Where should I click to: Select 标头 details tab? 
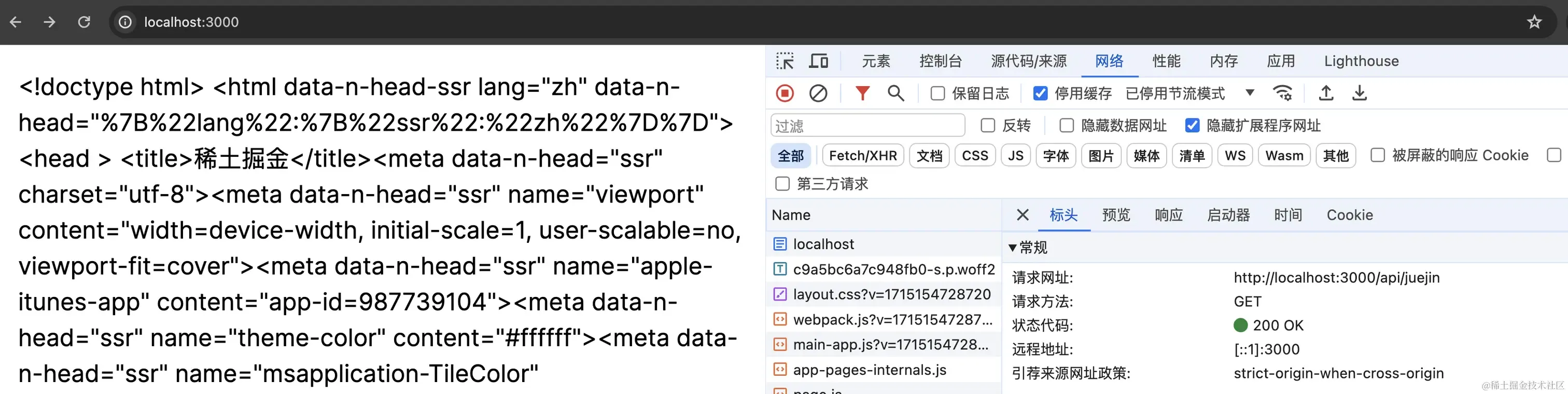click(1063, 215)
